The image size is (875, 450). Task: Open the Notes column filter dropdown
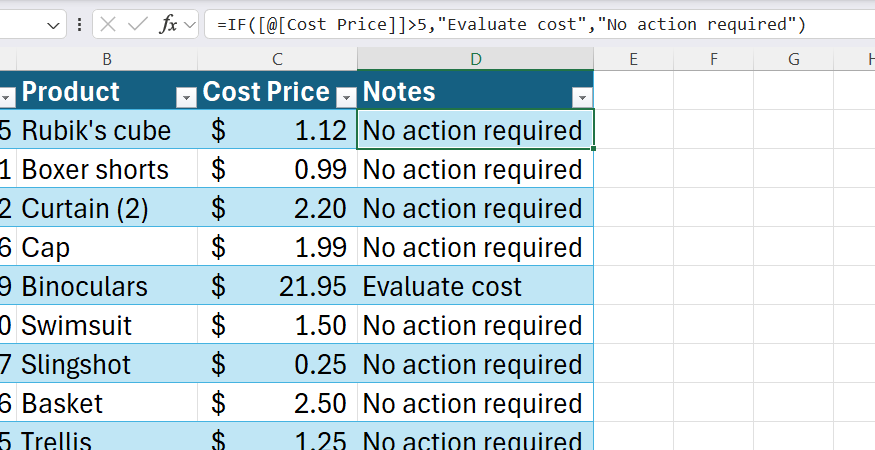coord(582,98)
